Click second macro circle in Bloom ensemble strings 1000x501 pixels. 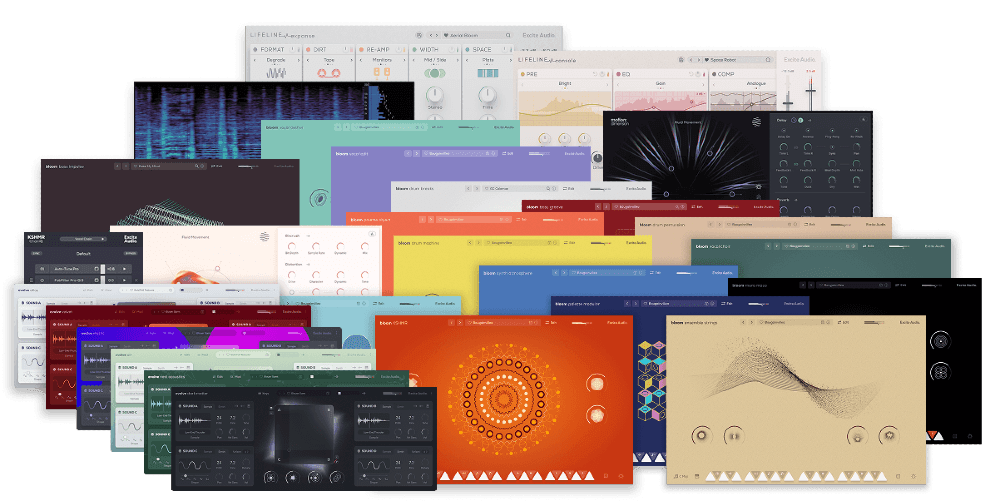(x=735, y=437)
